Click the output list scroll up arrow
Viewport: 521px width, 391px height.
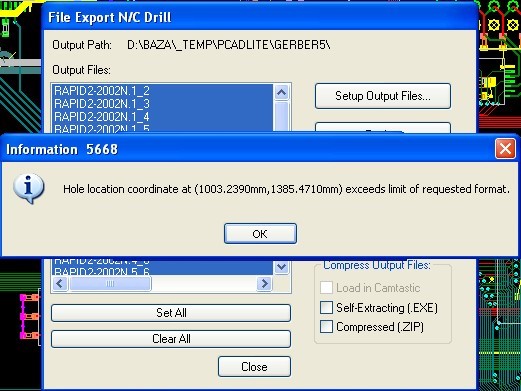pos(282,92)
